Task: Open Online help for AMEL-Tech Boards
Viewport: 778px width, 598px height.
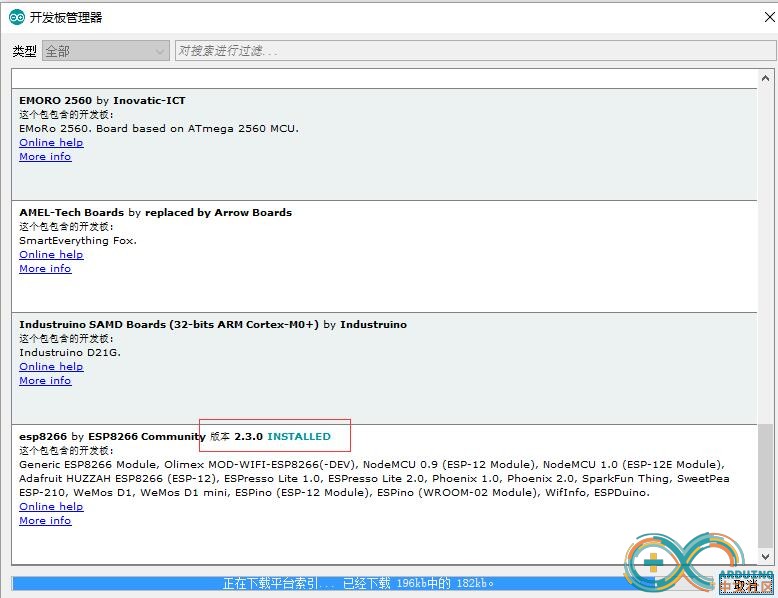Action: click(51, 254)
